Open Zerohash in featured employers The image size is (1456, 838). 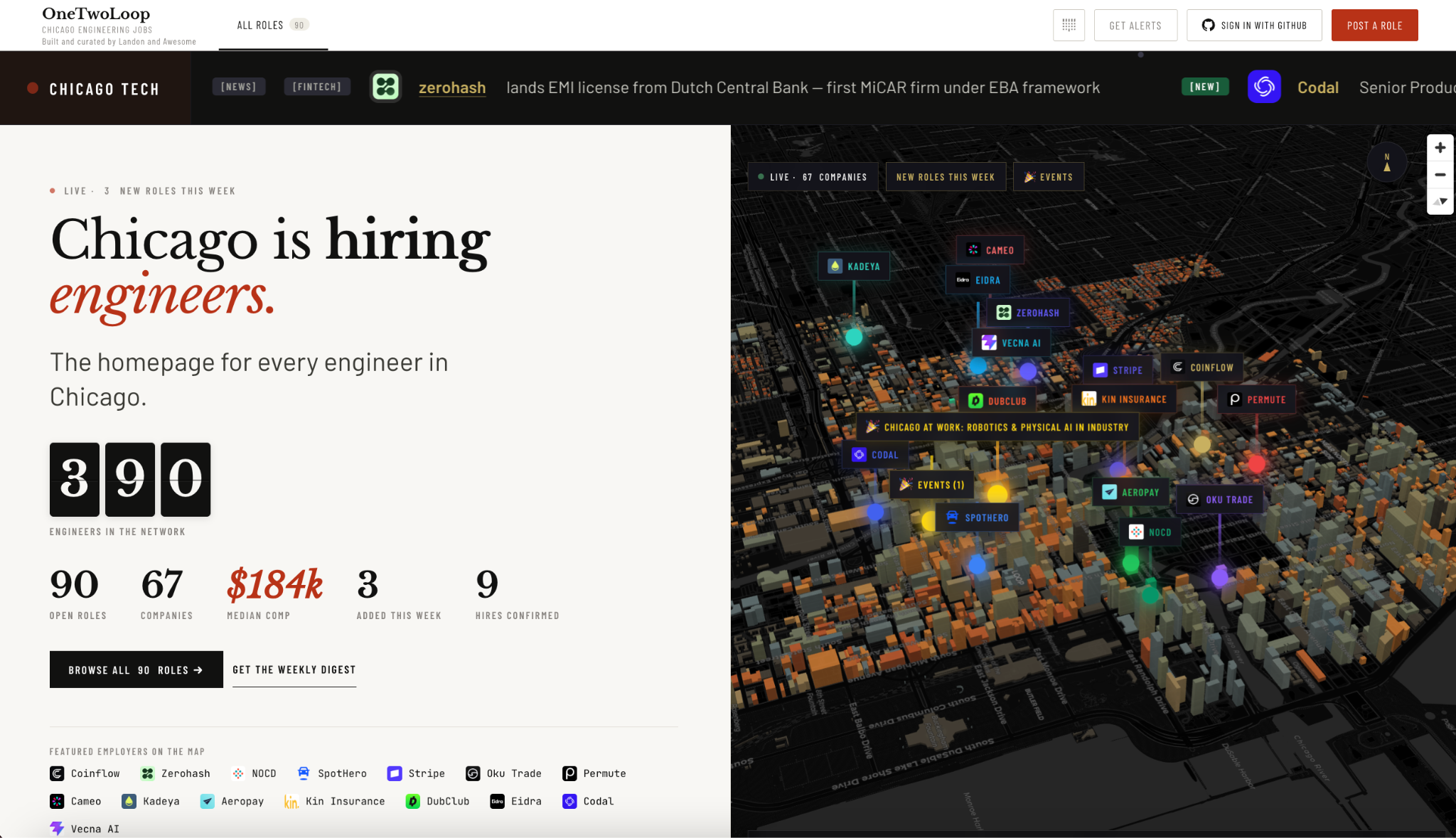pyautogui.click(x=175, y=773)
